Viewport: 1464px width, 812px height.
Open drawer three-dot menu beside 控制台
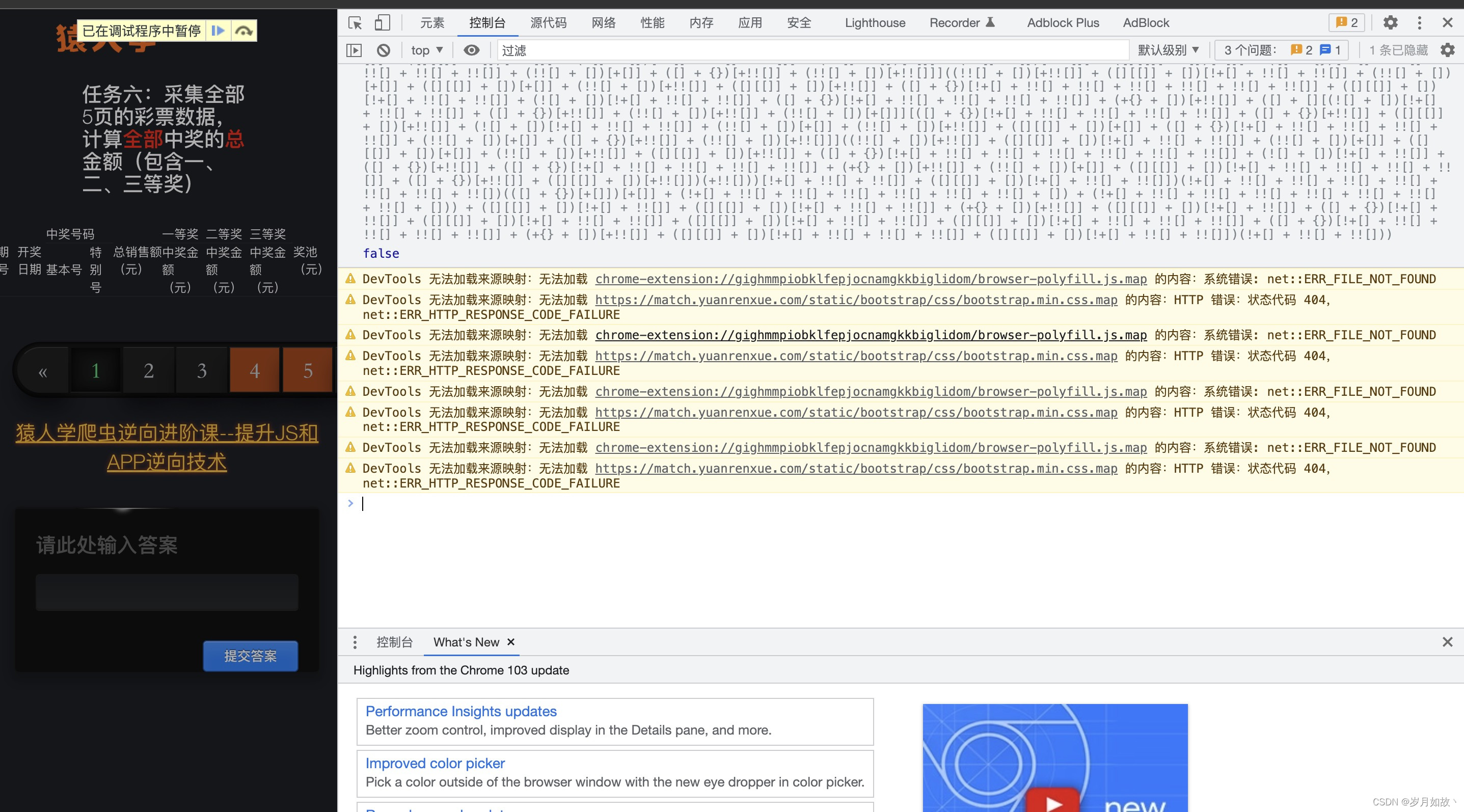point(355,642)
